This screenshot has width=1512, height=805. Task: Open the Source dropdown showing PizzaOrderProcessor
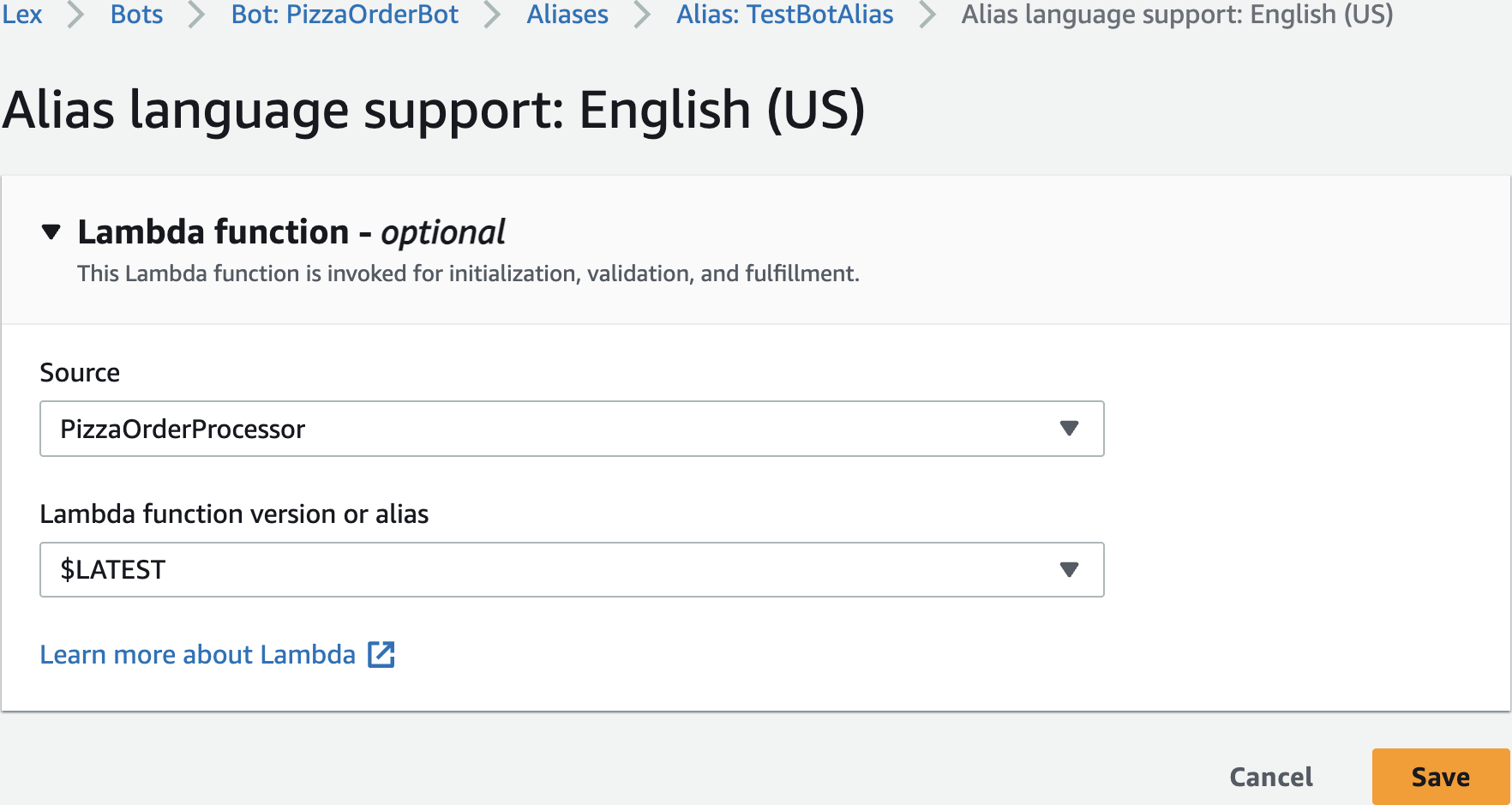click(x=572, y=429)
